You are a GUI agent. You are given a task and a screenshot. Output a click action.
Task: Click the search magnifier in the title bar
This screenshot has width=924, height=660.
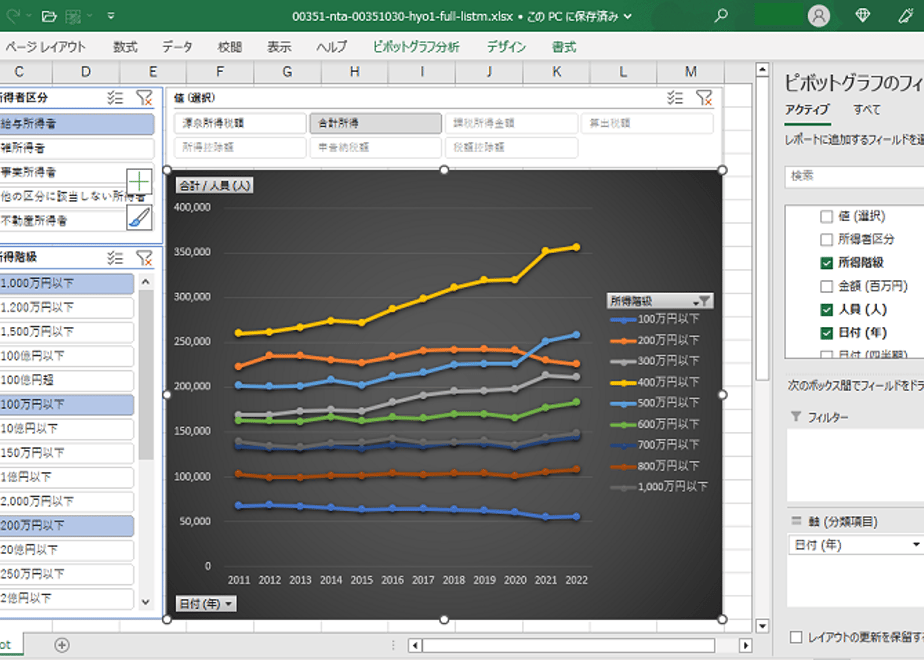pyautogui.click(x=721, y=16)
